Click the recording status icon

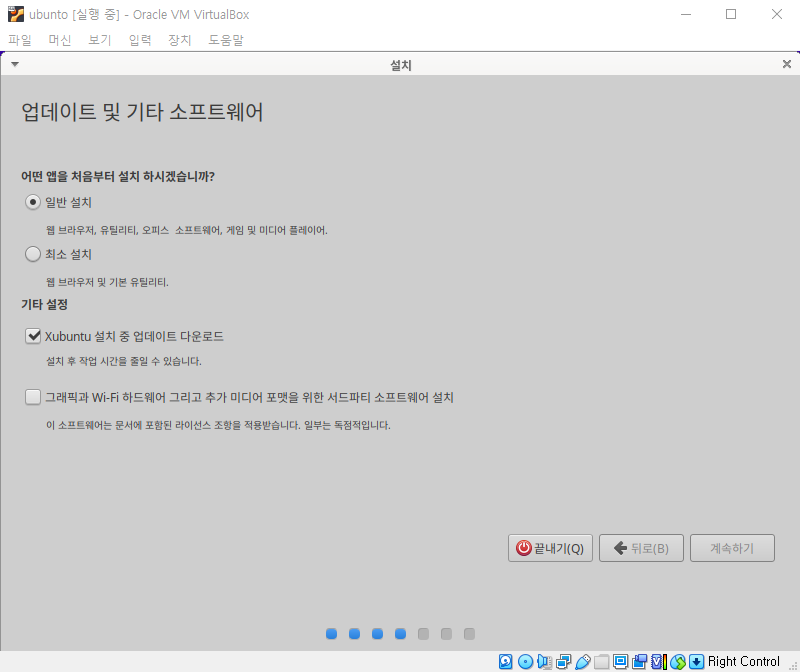(639, 662)
